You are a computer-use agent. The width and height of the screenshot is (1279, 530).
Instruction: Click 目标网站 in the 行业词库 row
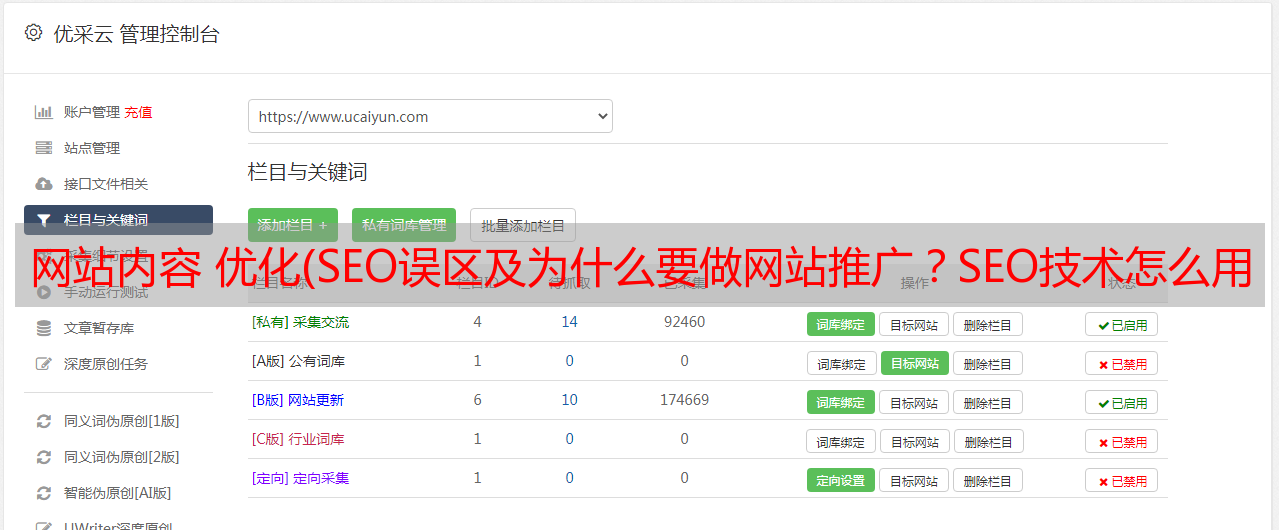point(915,441)
